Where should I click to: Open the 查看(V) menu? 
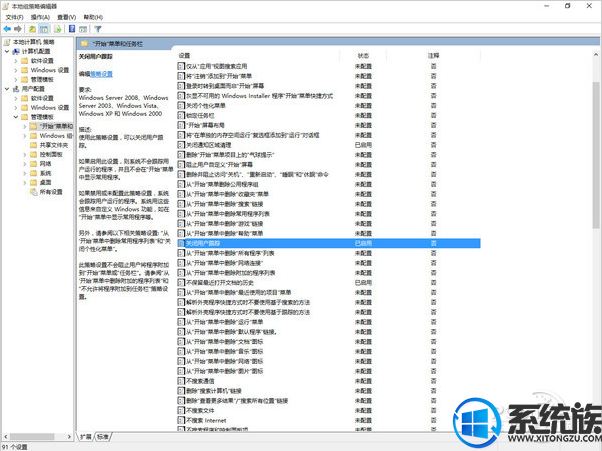coord(66,17)
